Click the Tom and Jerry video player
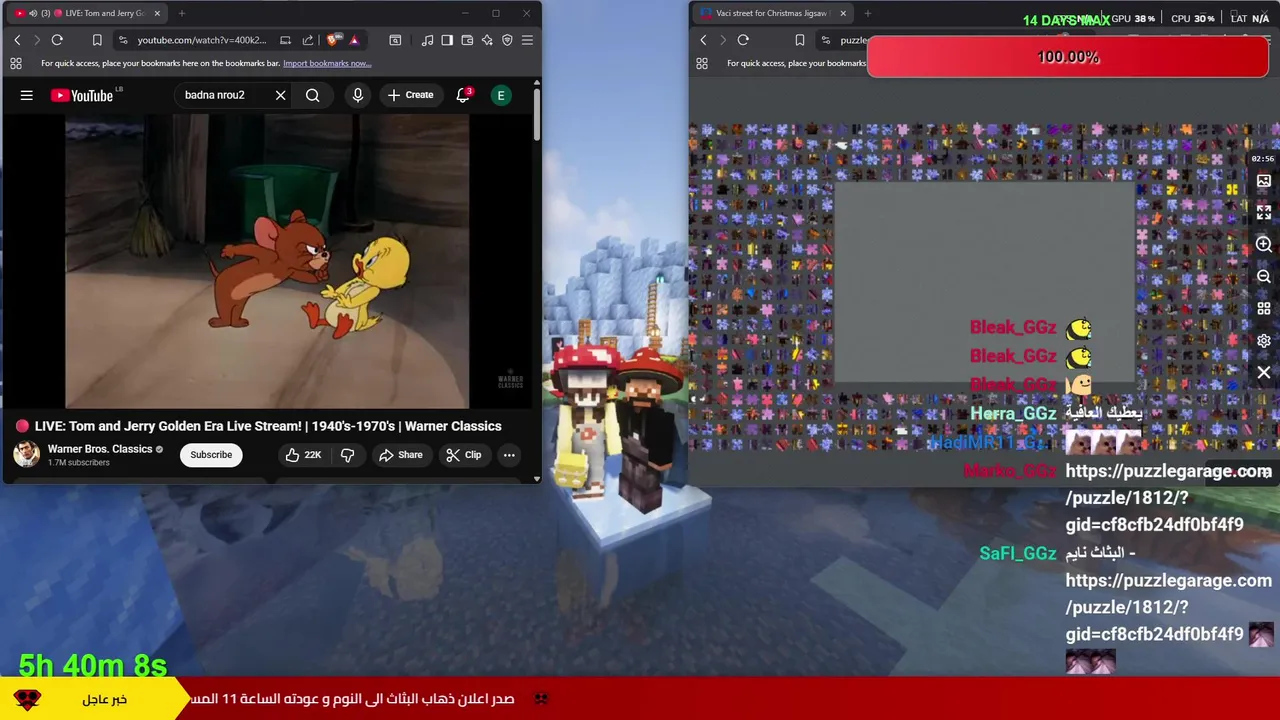The image size is (1280, 720). pyautogui.click(x=267, y=262)
